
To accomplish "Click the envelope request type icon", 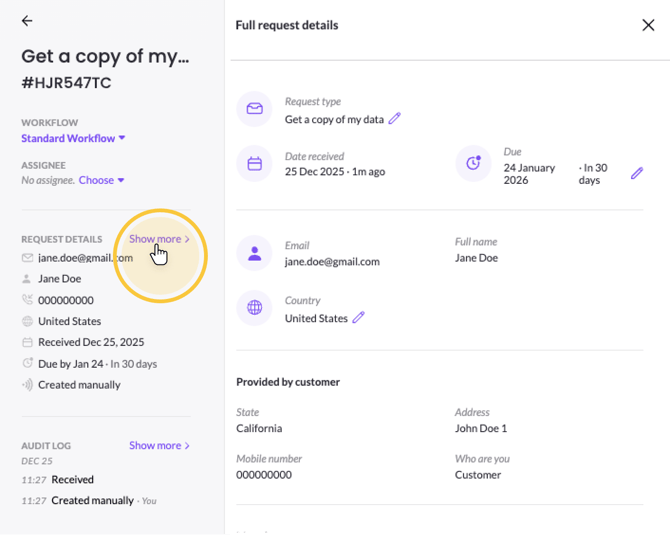I will (x=254, y=109).
